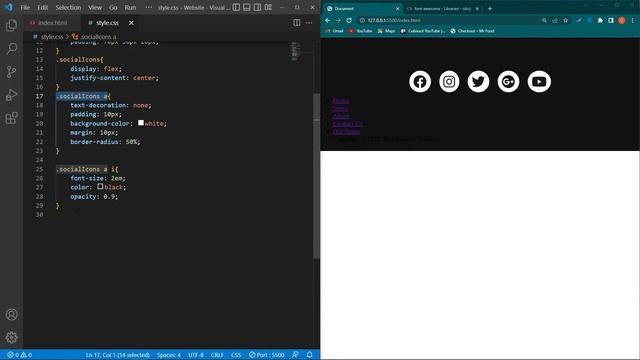Viewport: 640px width, 360px height.
Task: Open the editor More Actions menu
Action: pyautogui.click(x=309, y=23)
